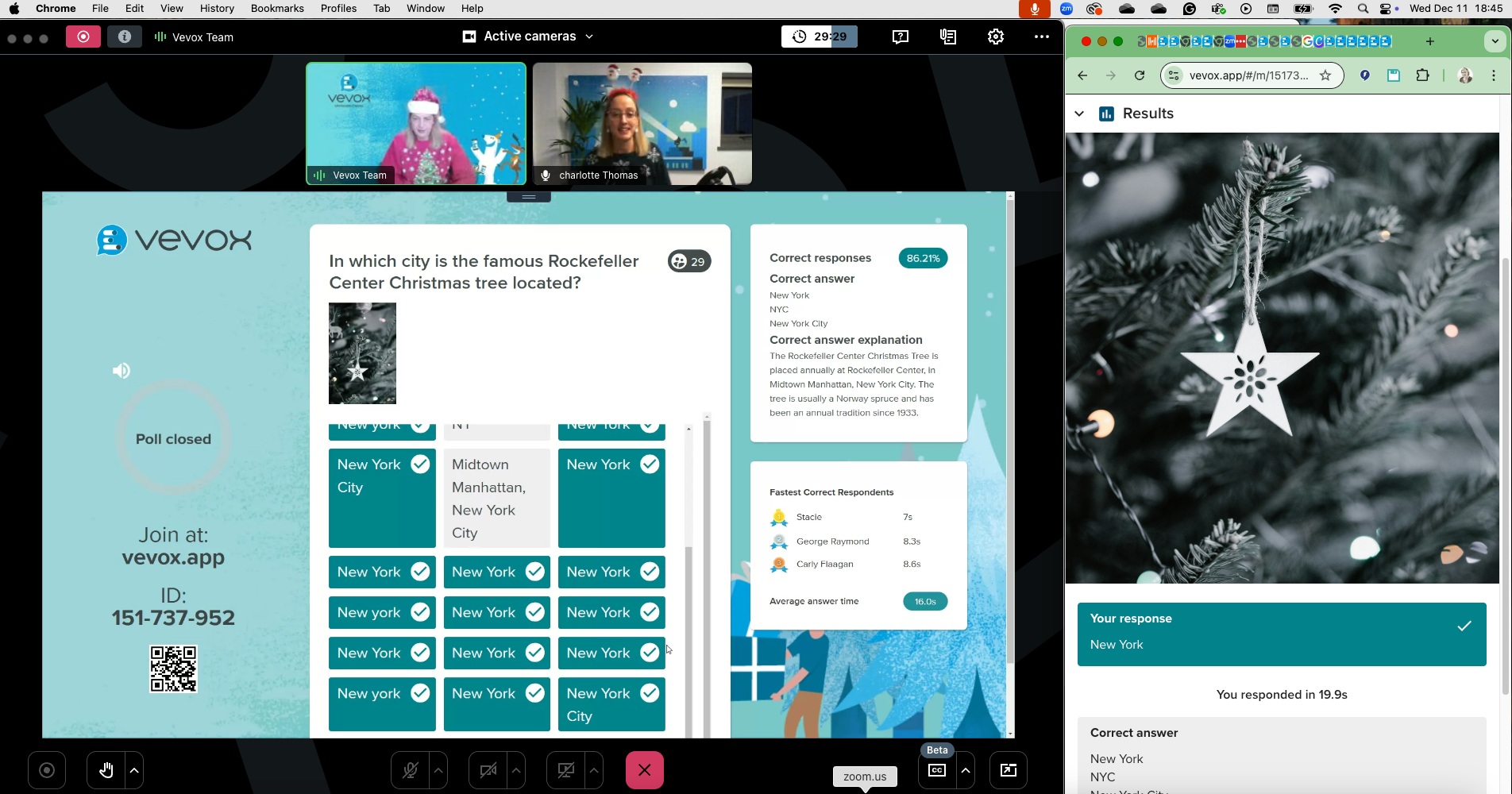Expand reactions arrow beside raise hand
This screenshot has width=1512, height=794.
pyautogui.click(x=134, y=770)
